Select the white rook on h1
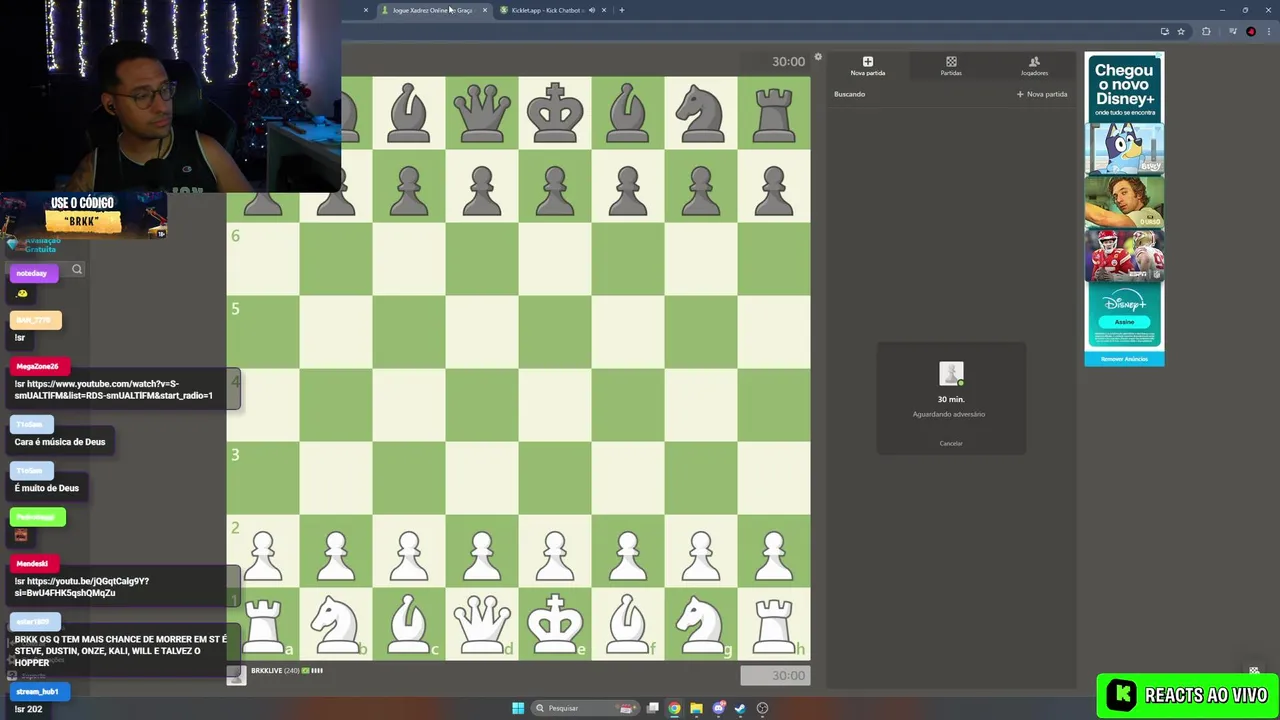Viewport: 1280px width, 720px height. pyautogui.click(x=774, y=623)
